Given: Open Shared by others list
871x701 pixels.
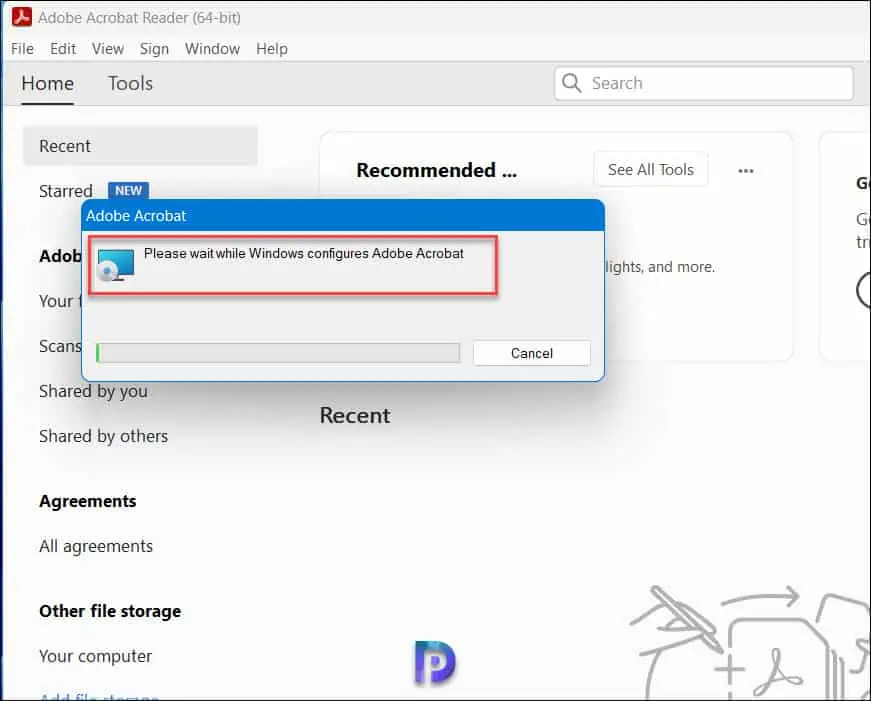Looking at the screenshot, I should pos(103,437).
